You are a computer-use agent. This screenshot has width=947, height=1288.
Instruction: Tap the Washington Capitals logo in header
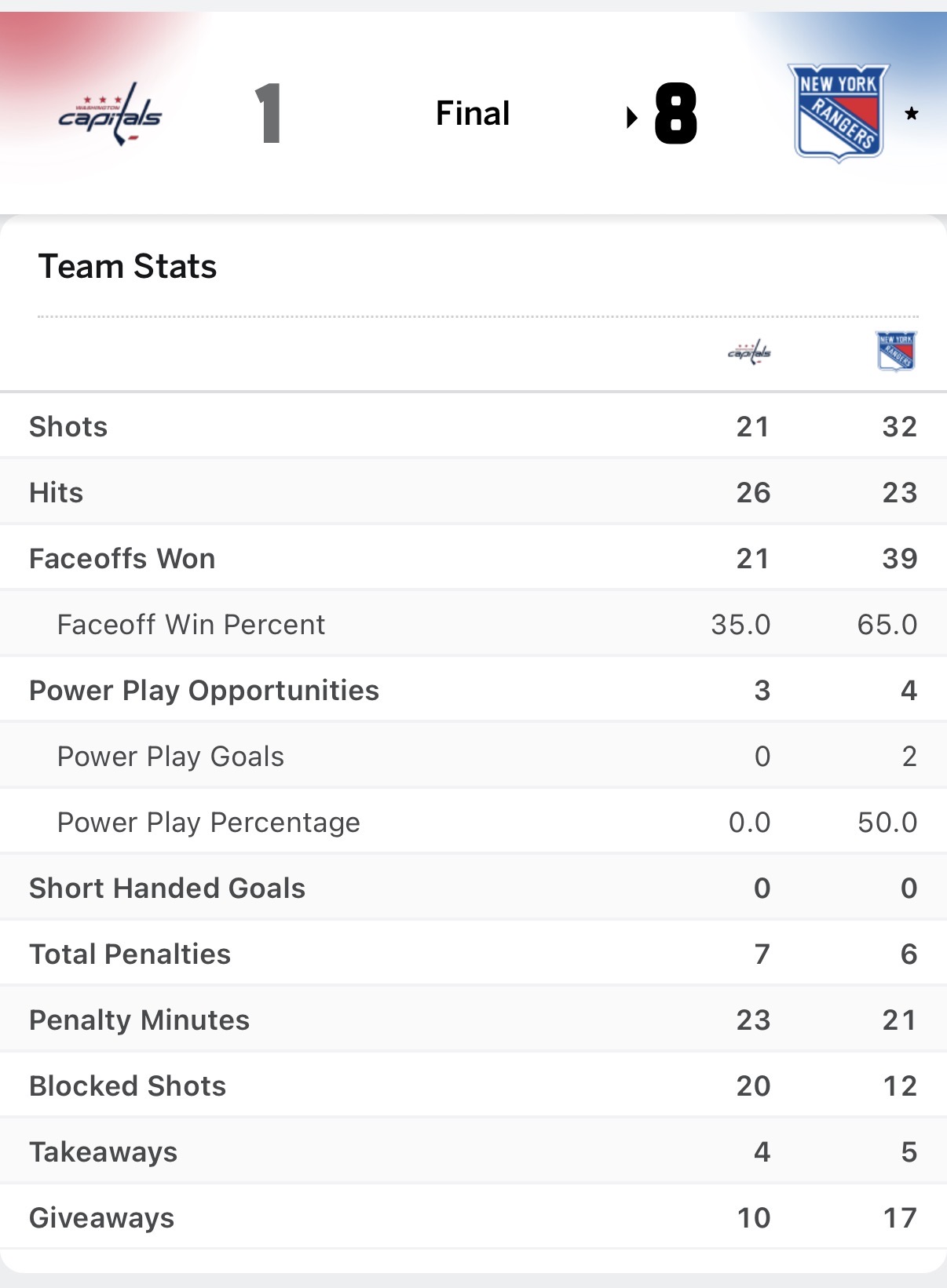(111, 115)
